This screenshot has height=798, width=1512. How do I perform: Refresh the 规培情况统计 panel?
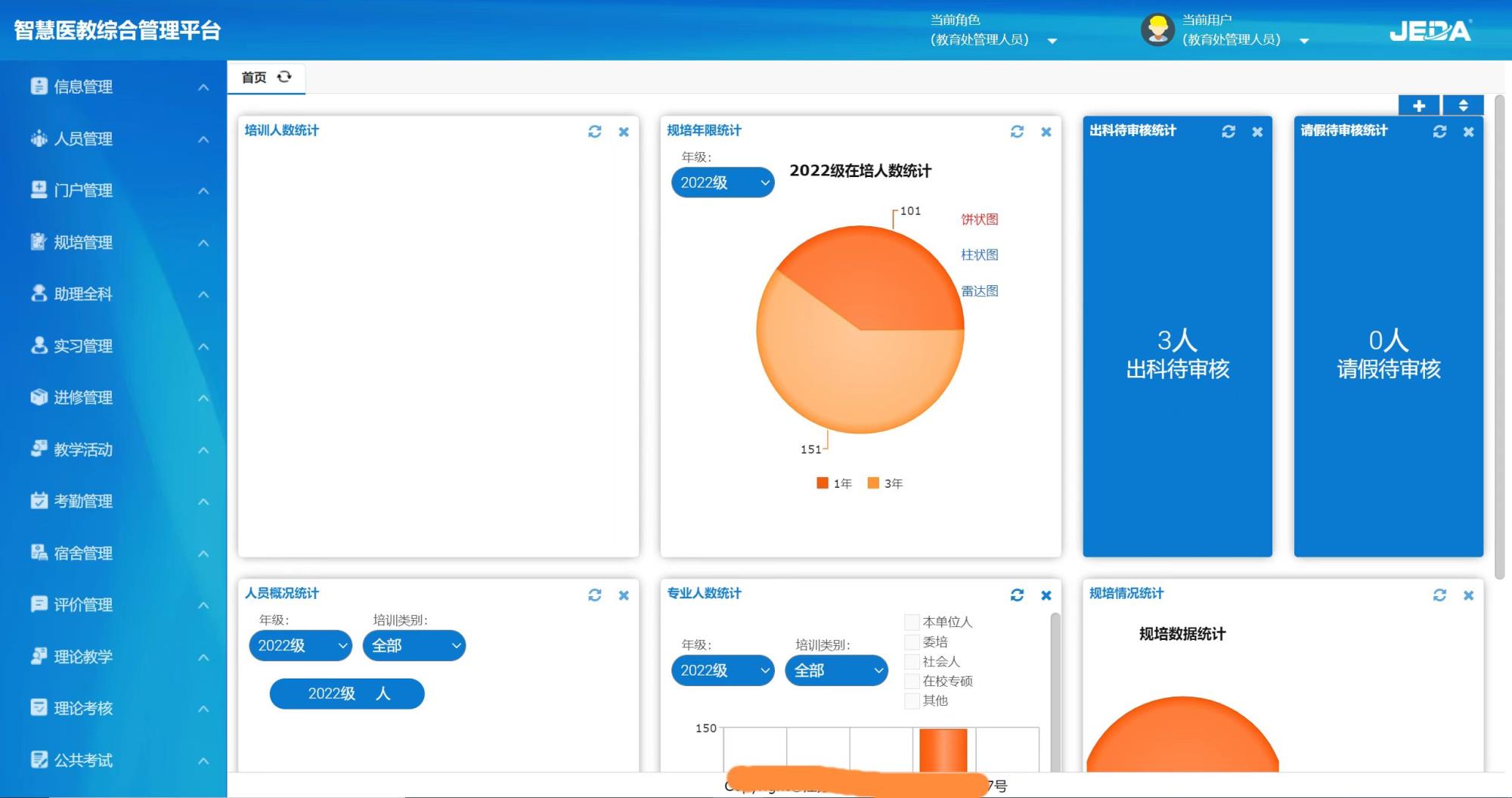[1439, 595]
